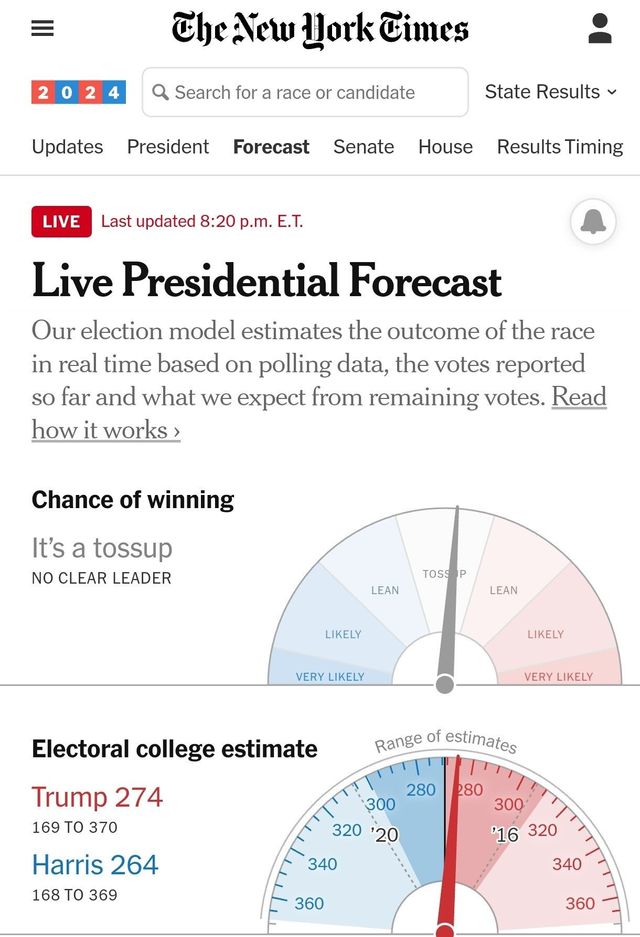Switch to the Updates tab

pos(67,147)
